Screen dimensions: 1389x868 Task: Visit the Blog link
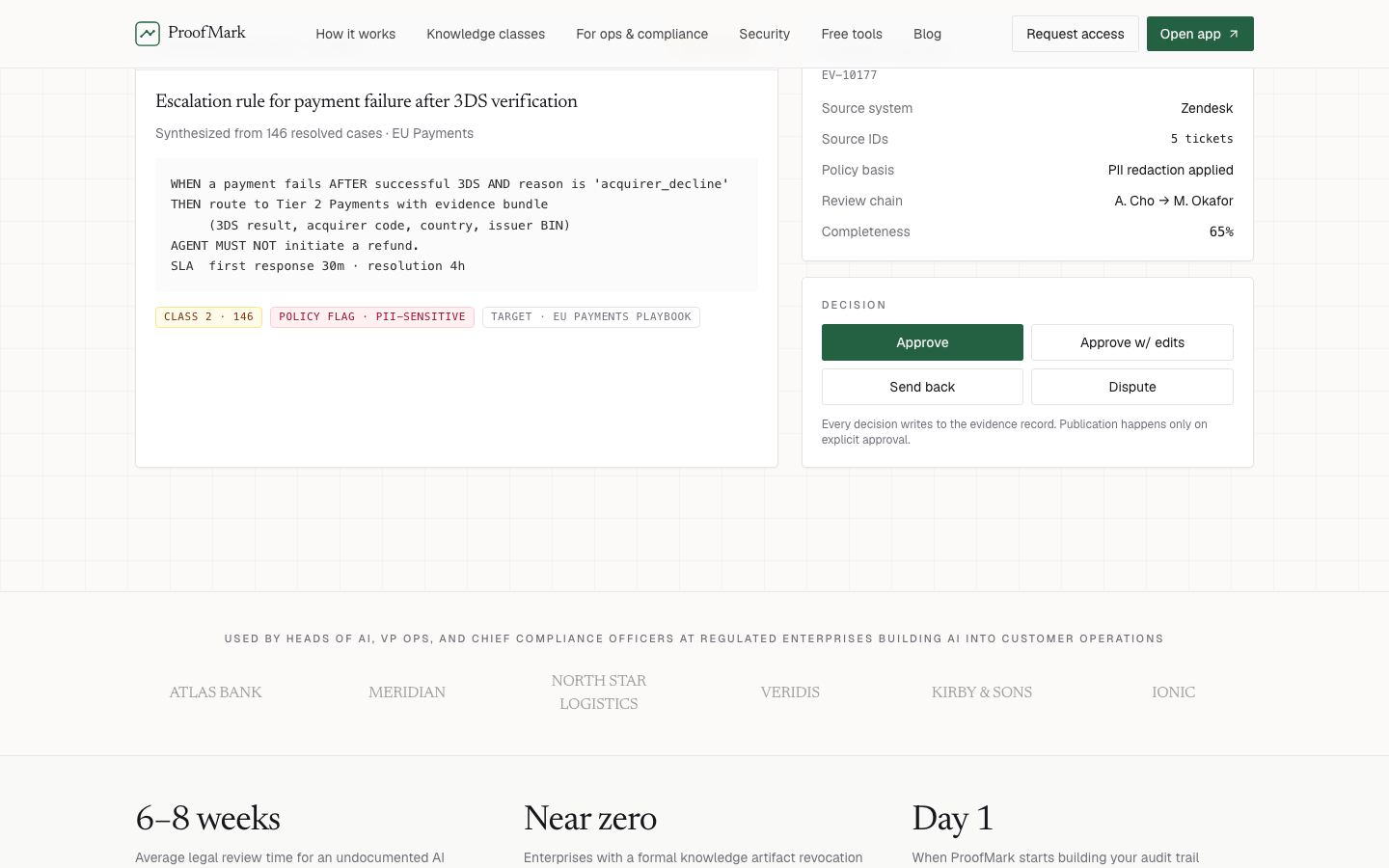927,34
